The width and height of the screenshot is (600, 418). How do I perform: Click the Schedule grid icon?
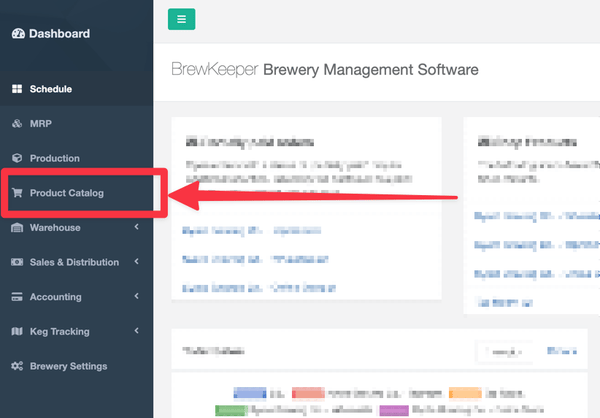[17, 89]
